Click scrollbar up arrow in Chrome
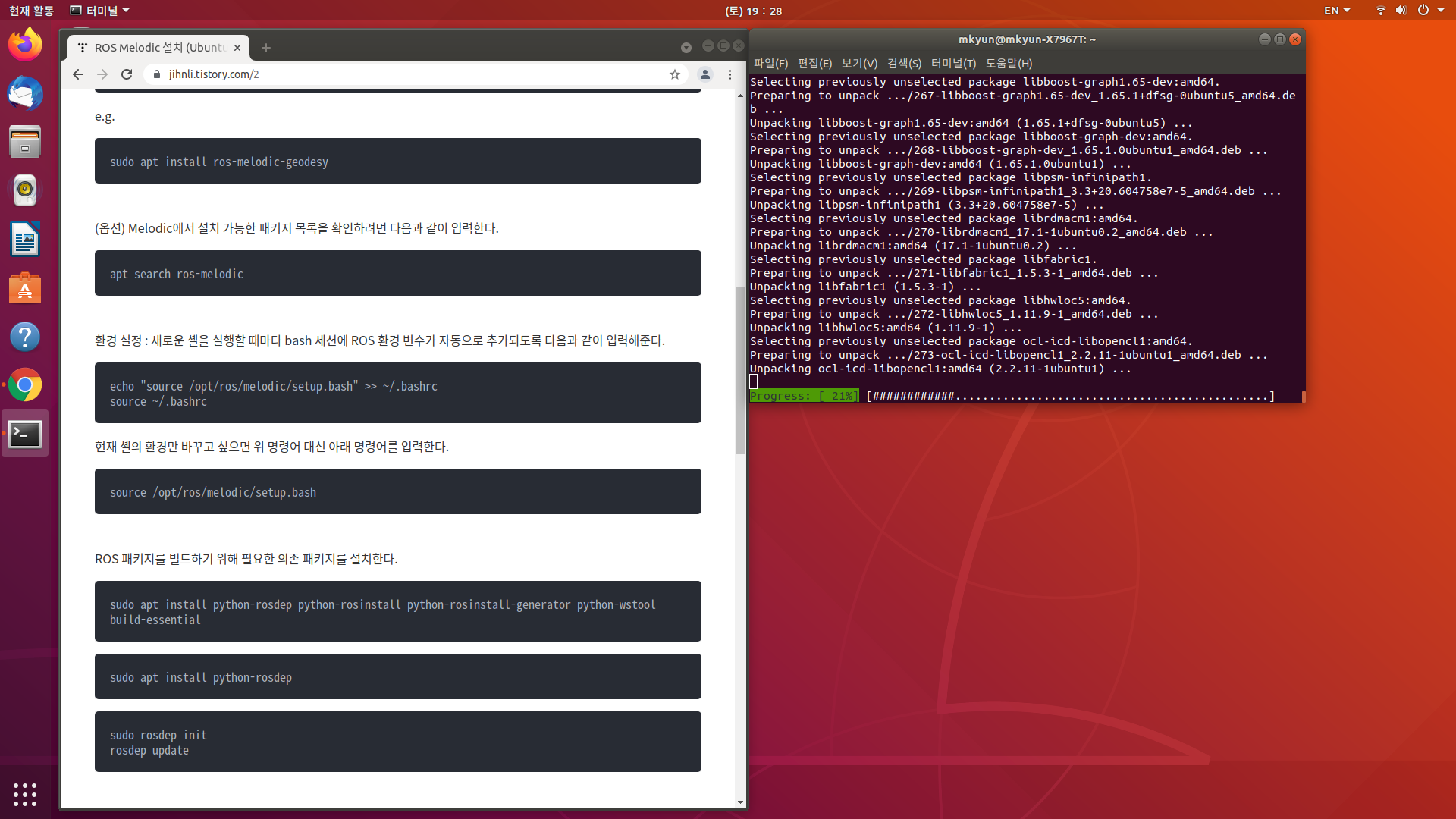 click(740, 96)
